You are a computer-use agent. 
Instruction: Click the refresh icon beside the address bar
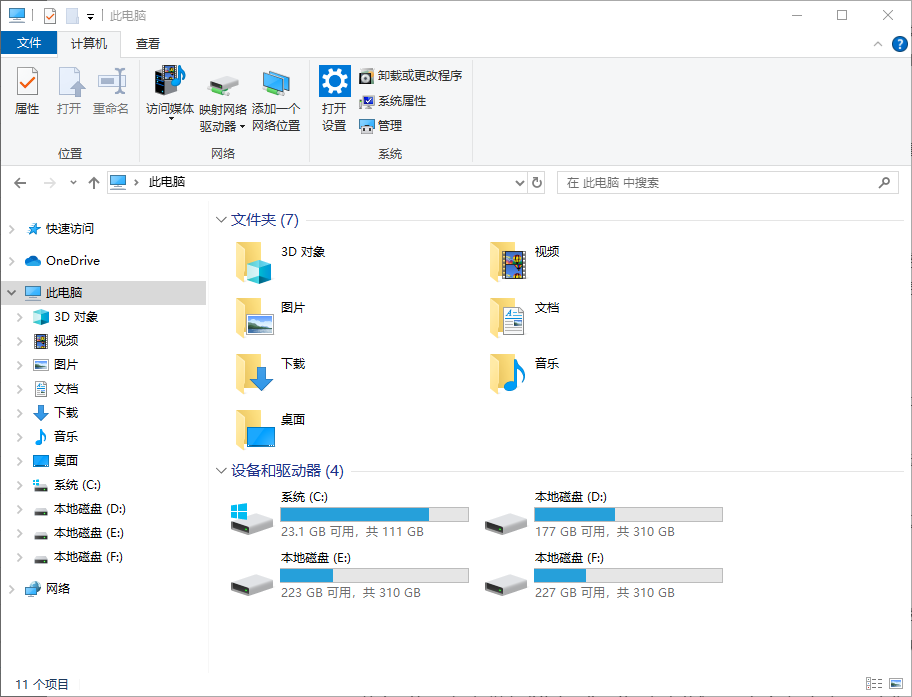pos(536,183)
